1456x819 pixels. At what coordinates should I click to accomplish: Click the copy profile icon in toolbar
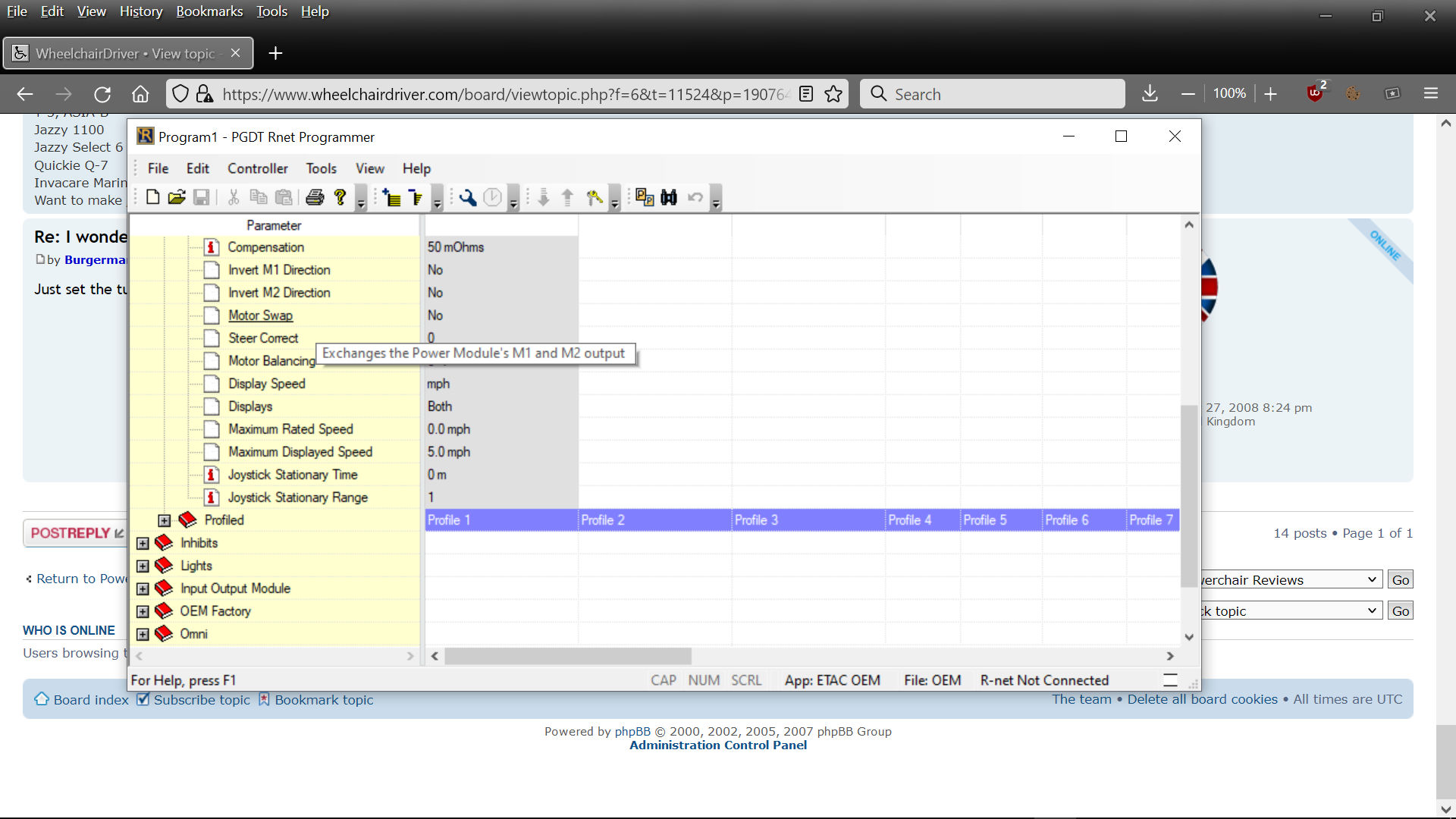click(645, 197)
